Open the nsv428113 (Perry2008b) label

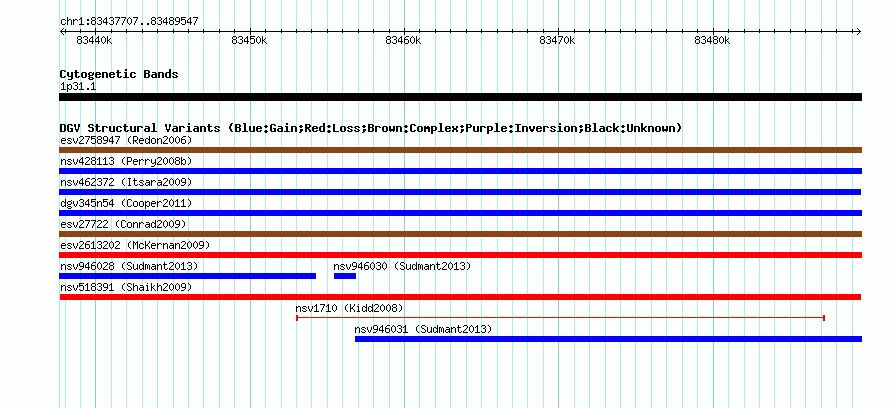pos(126,161)
